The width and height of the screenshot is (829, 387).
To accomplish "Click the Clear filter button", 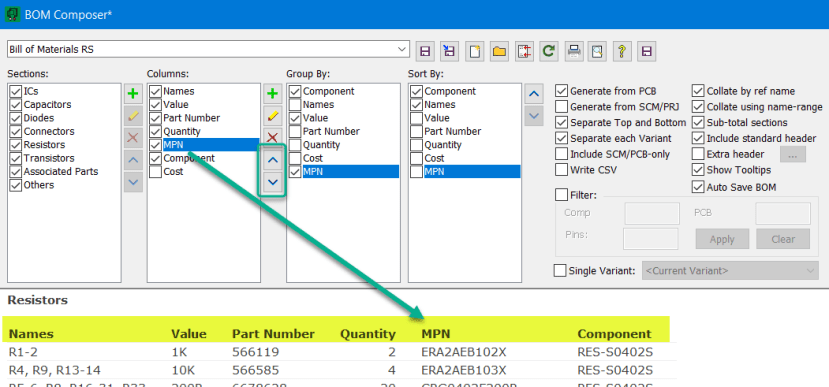I will [783, 239].
